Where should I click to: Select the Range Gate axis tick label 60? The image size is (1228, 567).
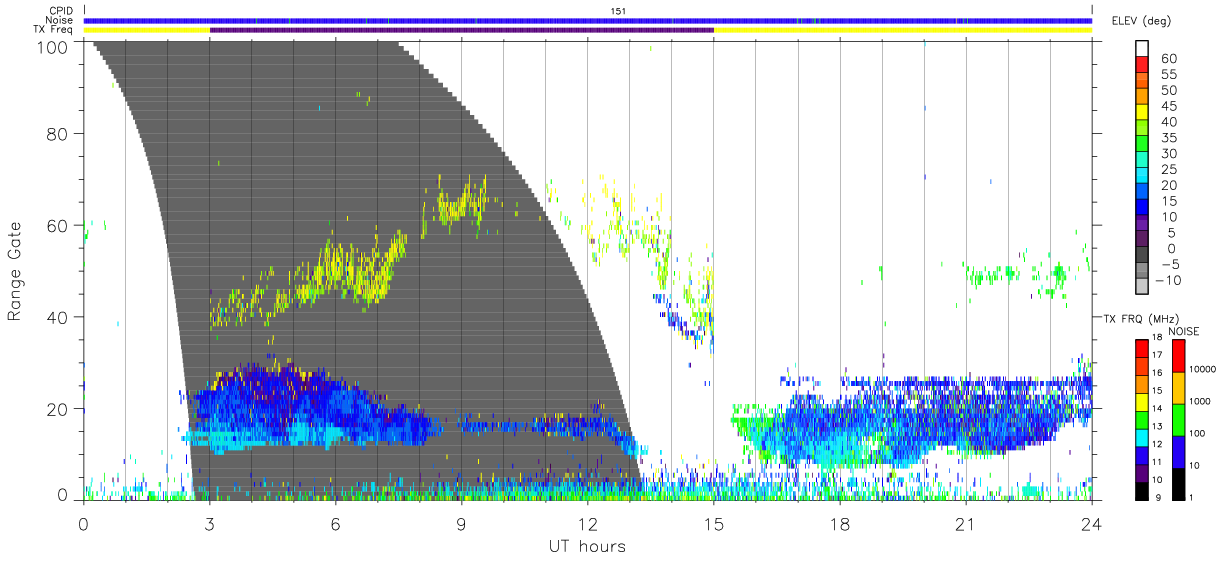tap(55, 225)
